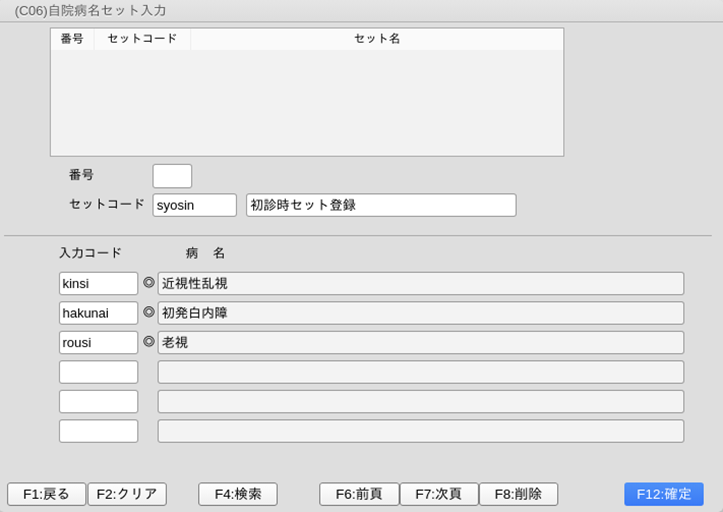Image resolution: width=723 pixels, height=512 pixels.
Task: Open search with F4:検索
Action: click(x=238, y=494)
